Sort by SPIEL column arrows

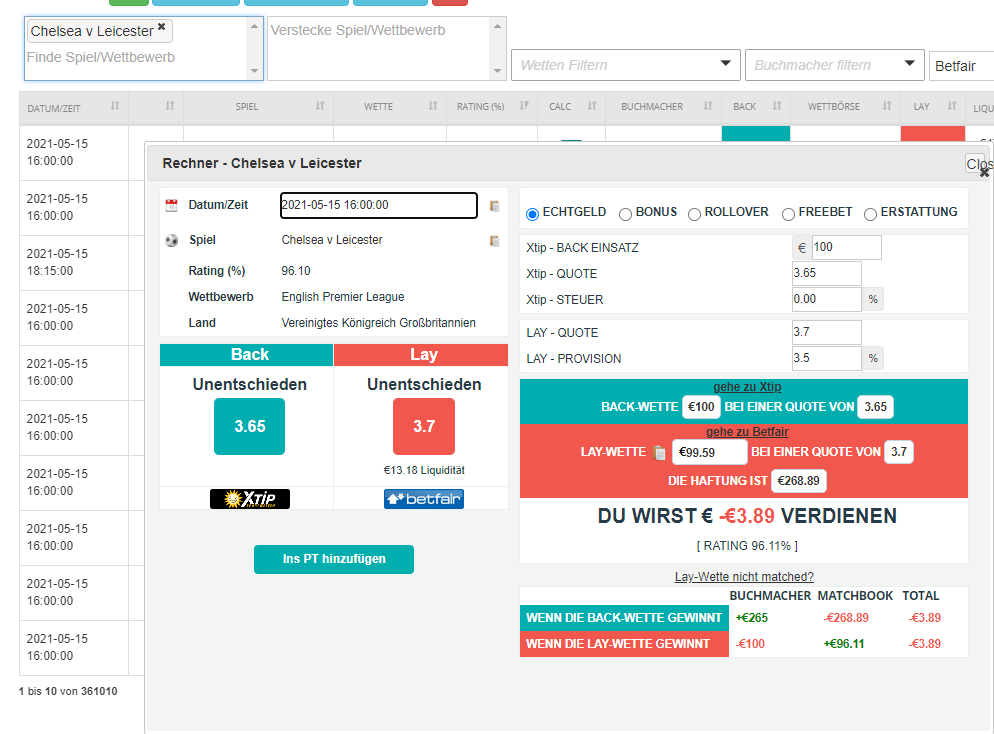(x=320, y=106)
